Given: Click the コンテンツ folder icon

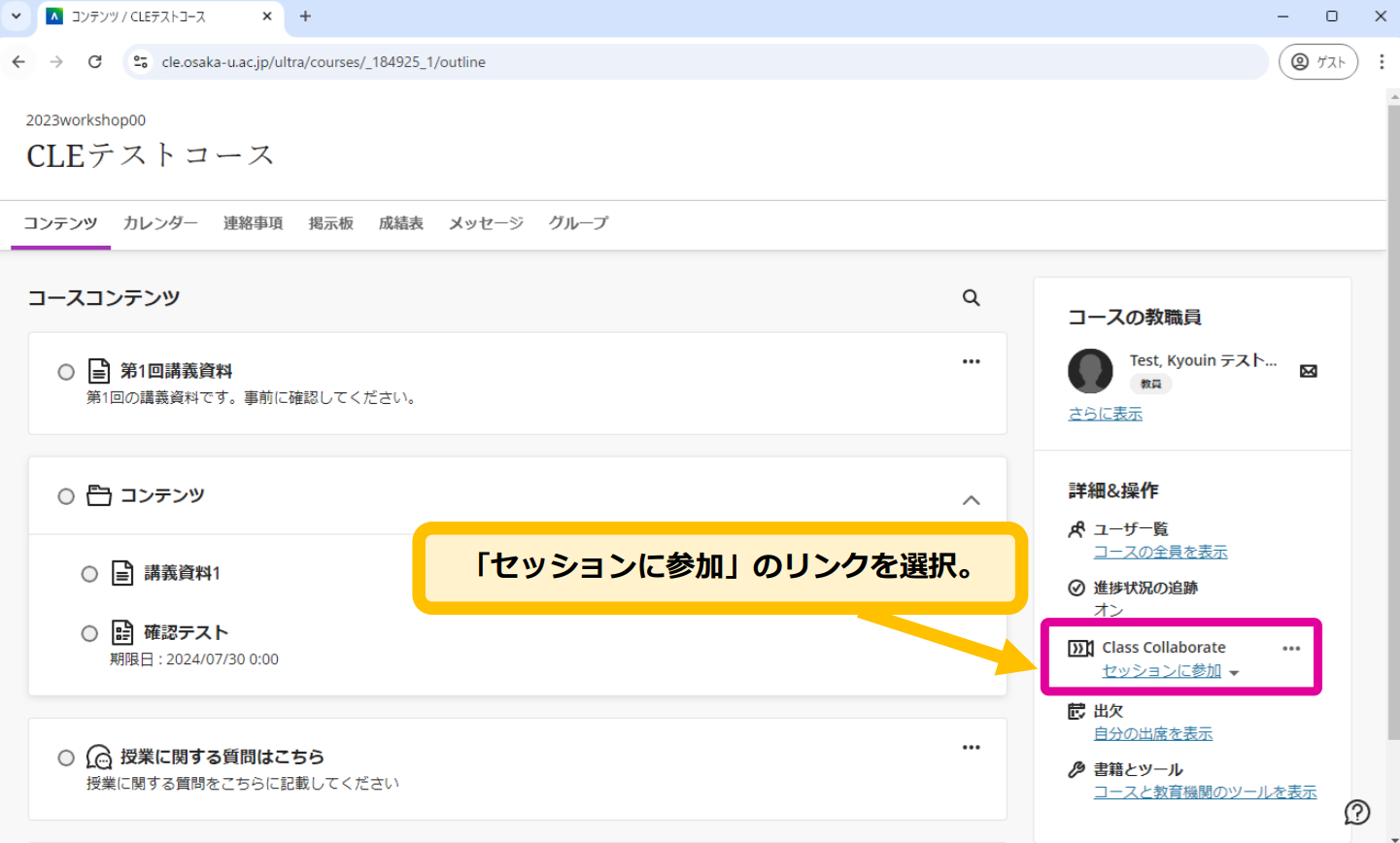Looking at the screenshot, I should pyautogui.click(x=99, y=495).
